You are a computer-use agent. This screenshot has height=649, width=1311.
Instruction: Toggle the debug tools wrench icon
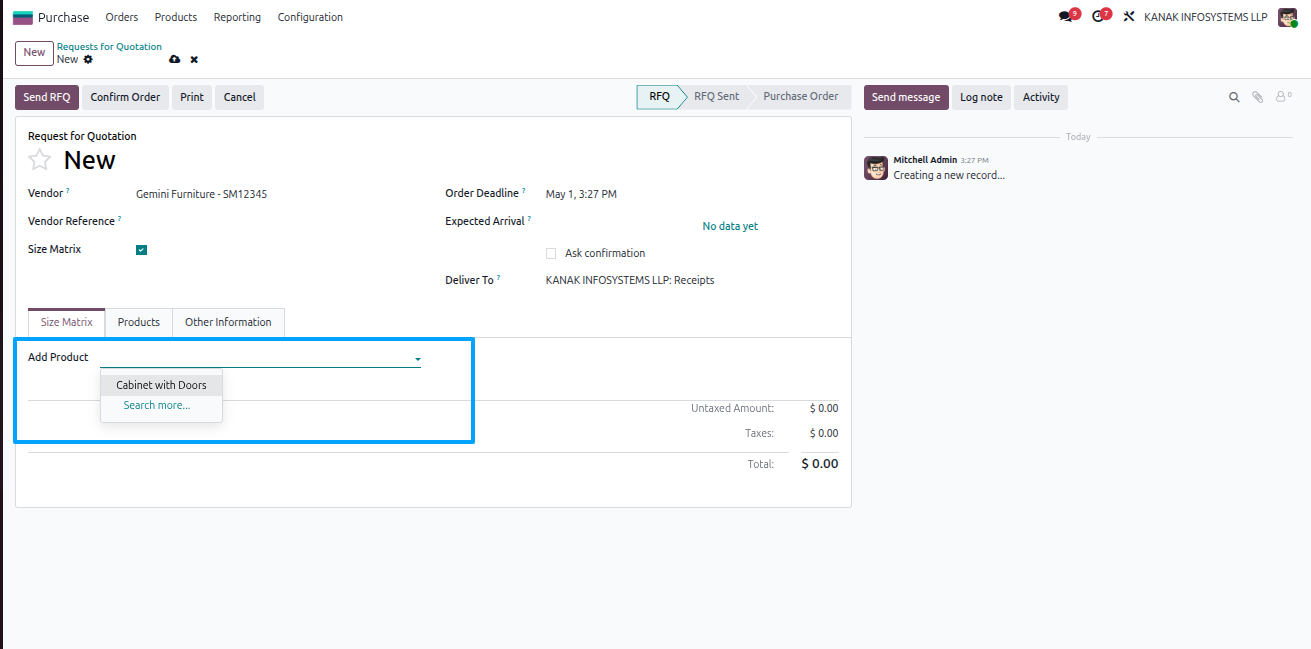tap(1129, 17)
